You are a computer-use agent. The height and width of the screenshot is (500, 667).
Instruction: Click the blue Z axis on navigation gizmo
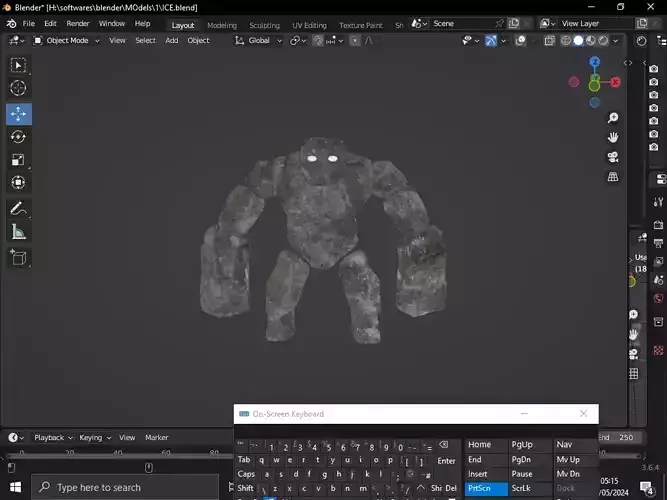click(x=595, y=62)
